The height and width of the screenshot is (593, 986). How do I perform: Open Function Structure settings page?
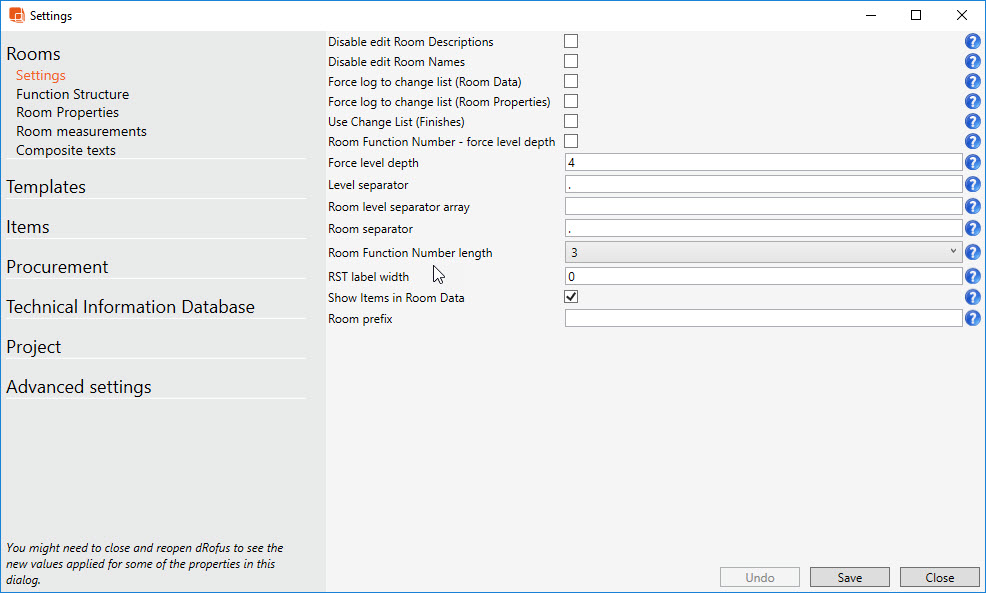tap(72, 94)
